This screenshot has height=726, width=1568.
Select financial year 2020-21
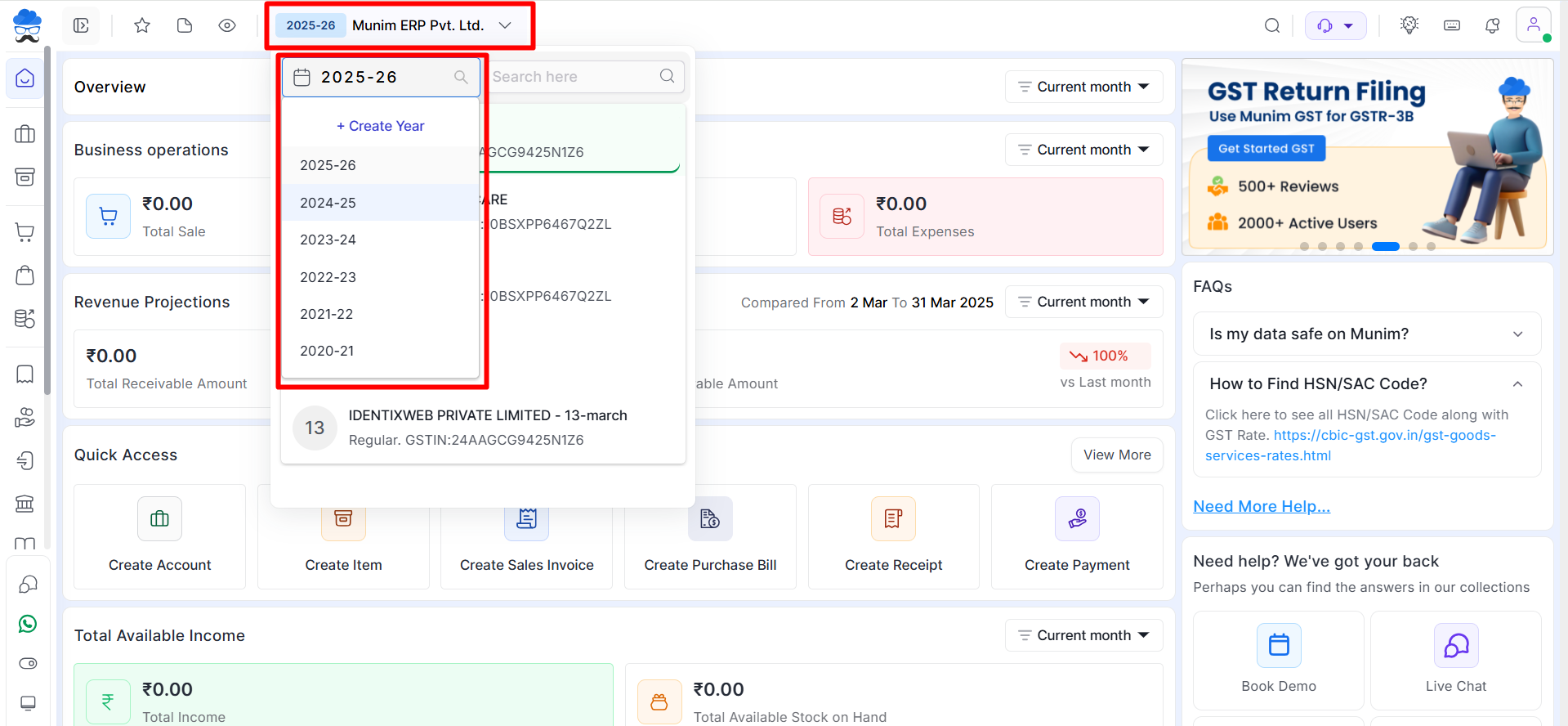point(381,351)
